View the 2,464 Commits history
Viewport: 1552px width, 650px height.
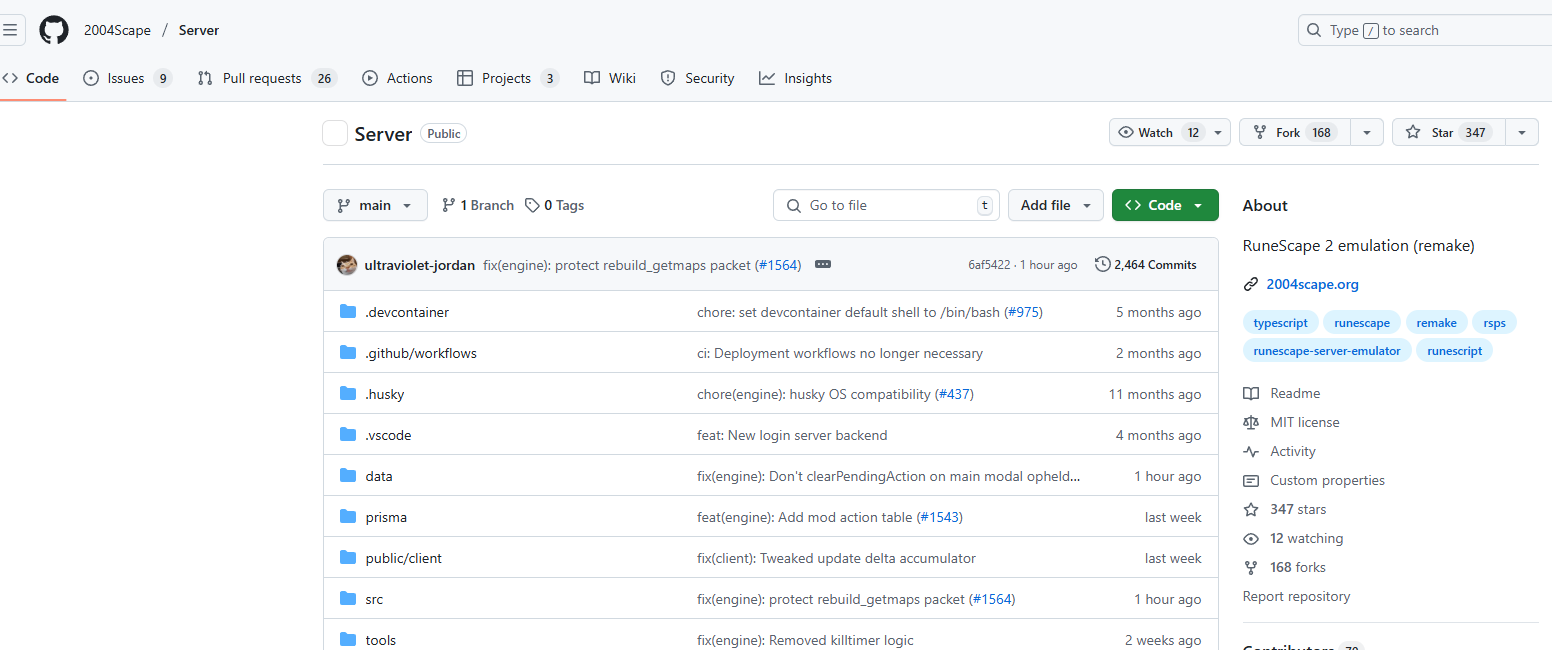click(1146, 265)
